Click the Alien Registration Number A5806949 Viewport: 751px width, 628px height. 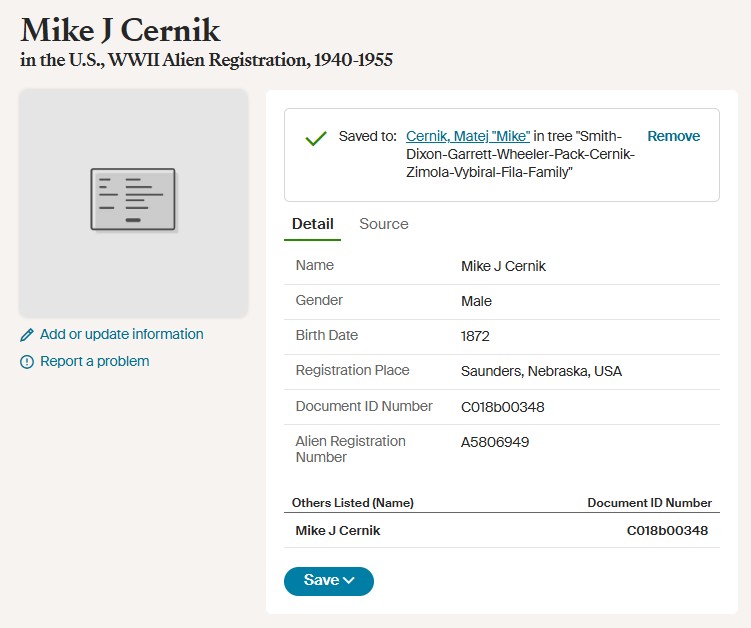(x=495, y=442)
